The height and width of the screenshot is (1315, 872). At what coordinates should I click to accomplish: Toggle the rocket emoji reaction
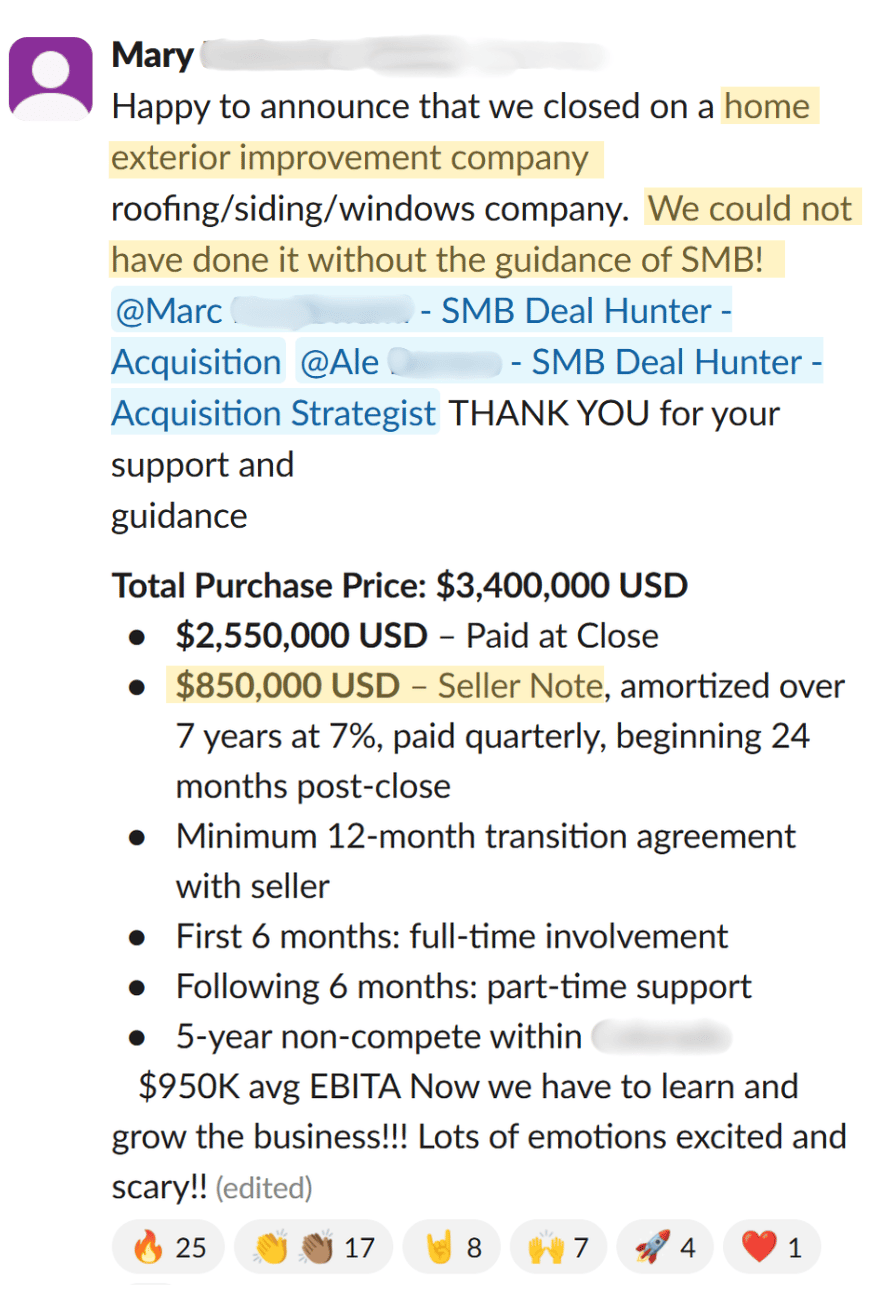tap(663, 1247)
